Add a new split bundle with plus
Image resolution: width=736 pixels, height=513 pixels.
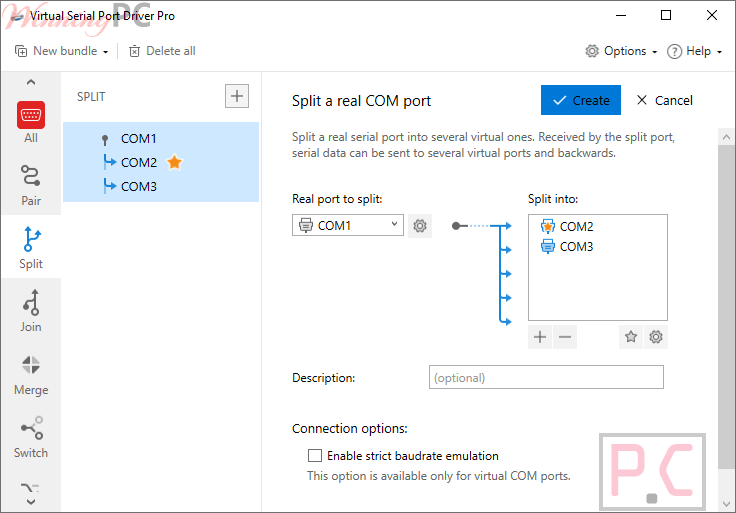click(237, 96)
